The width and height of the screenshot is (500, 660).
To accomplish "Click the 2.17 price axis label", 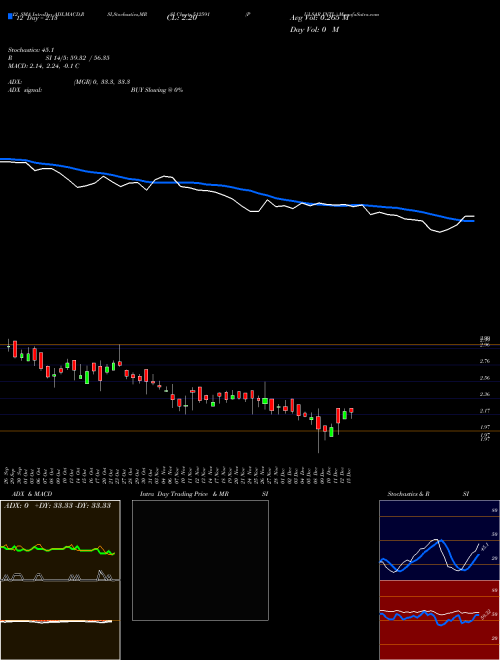I will pos(485,411).
